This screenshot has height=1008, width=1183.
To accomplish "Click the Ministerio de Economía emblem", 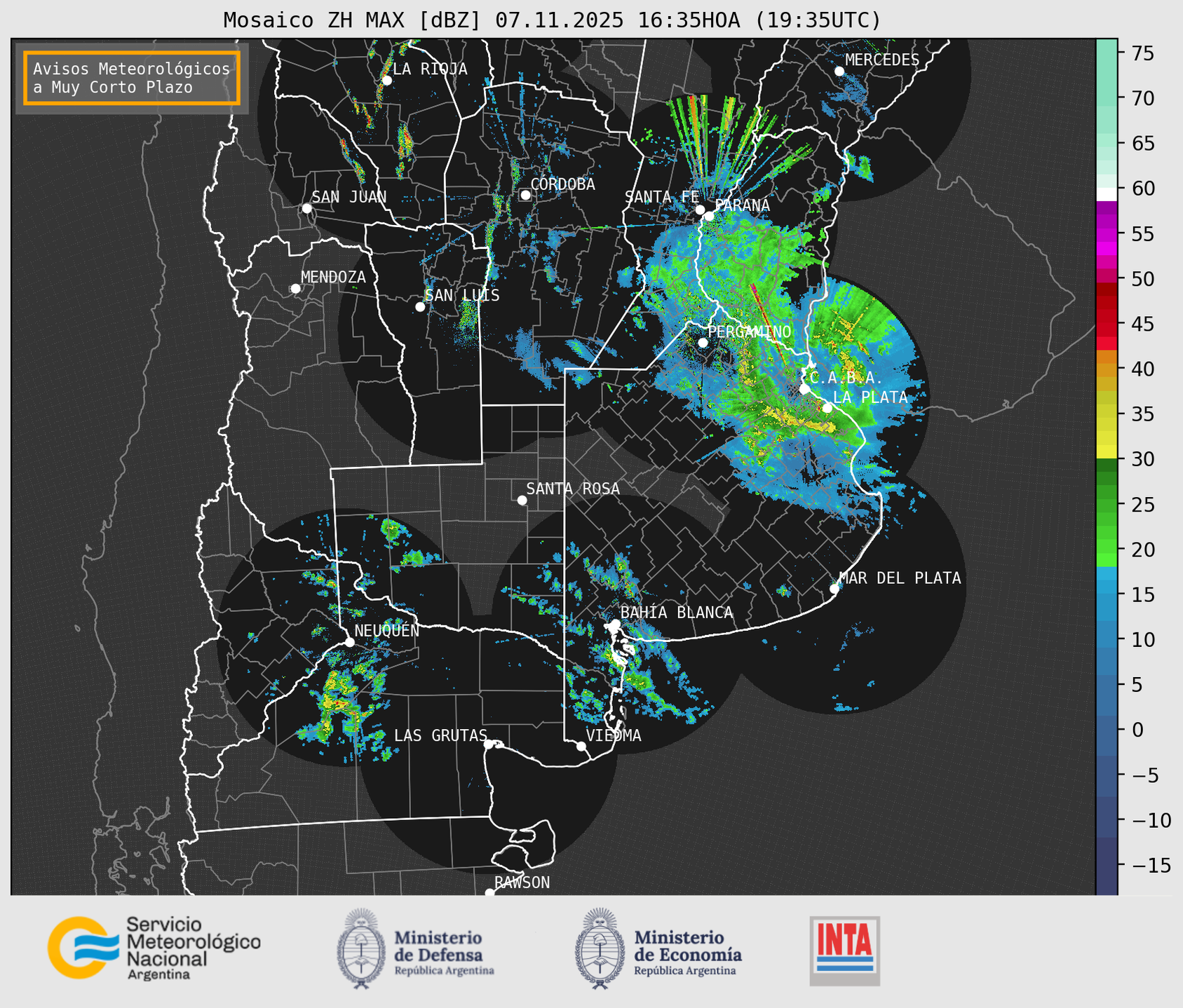I will coord(600,949).
